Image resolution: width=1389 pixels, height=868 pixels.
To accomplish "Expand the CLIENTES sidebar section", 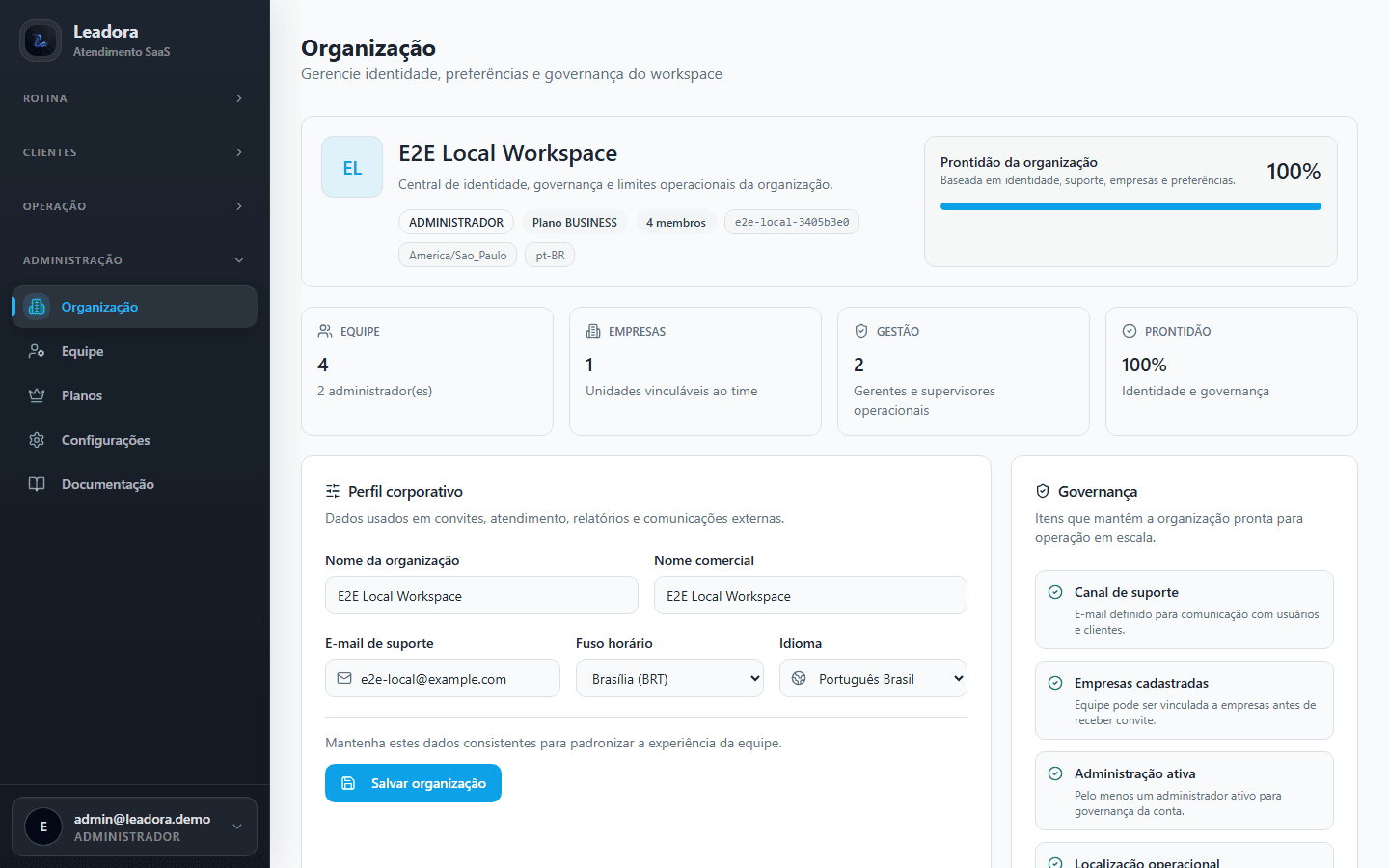I will point(135,152).
